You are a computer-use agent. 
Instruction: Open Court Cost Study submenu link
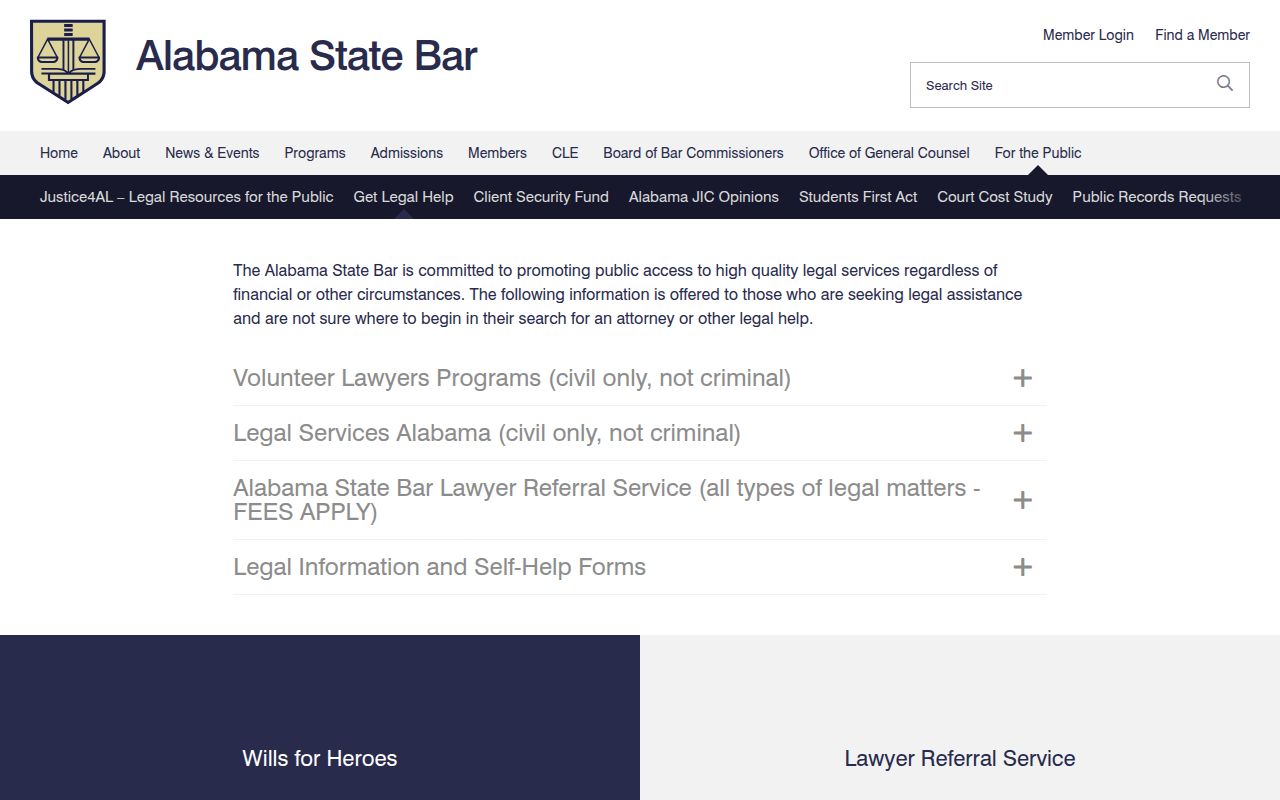[x=995, y=197]
